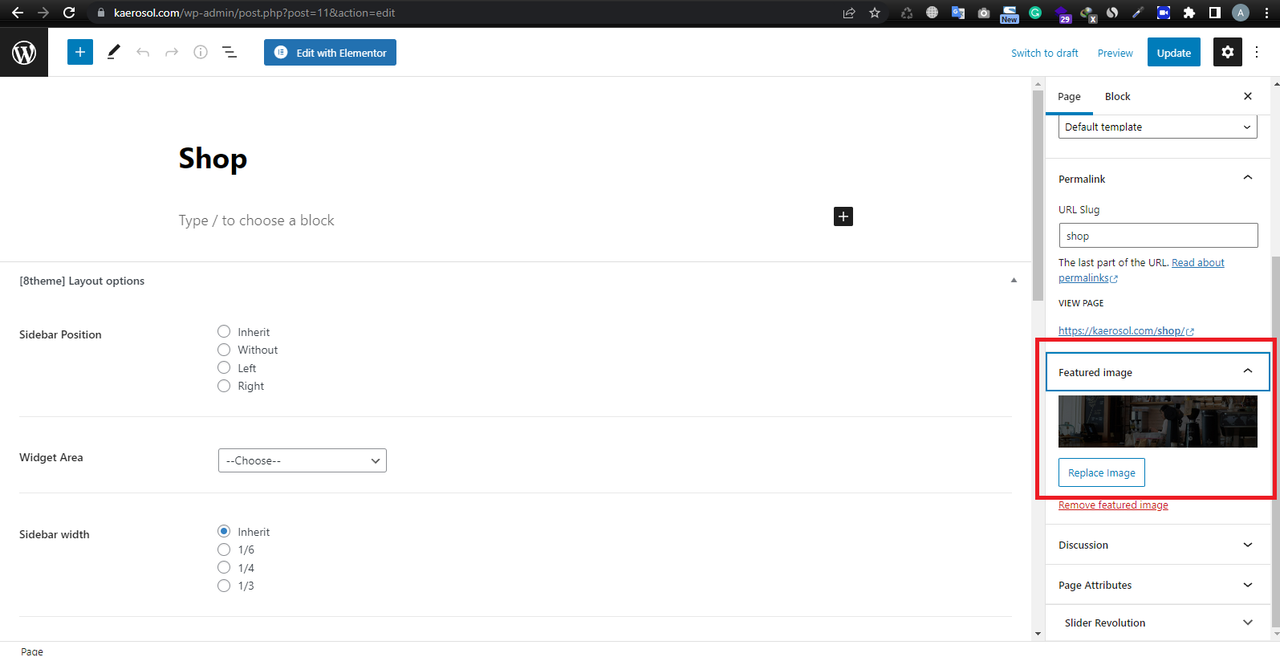Viewport: 1280px width, 656px height.
Task: Click the Zoom extension icon
Action: 1163,13
